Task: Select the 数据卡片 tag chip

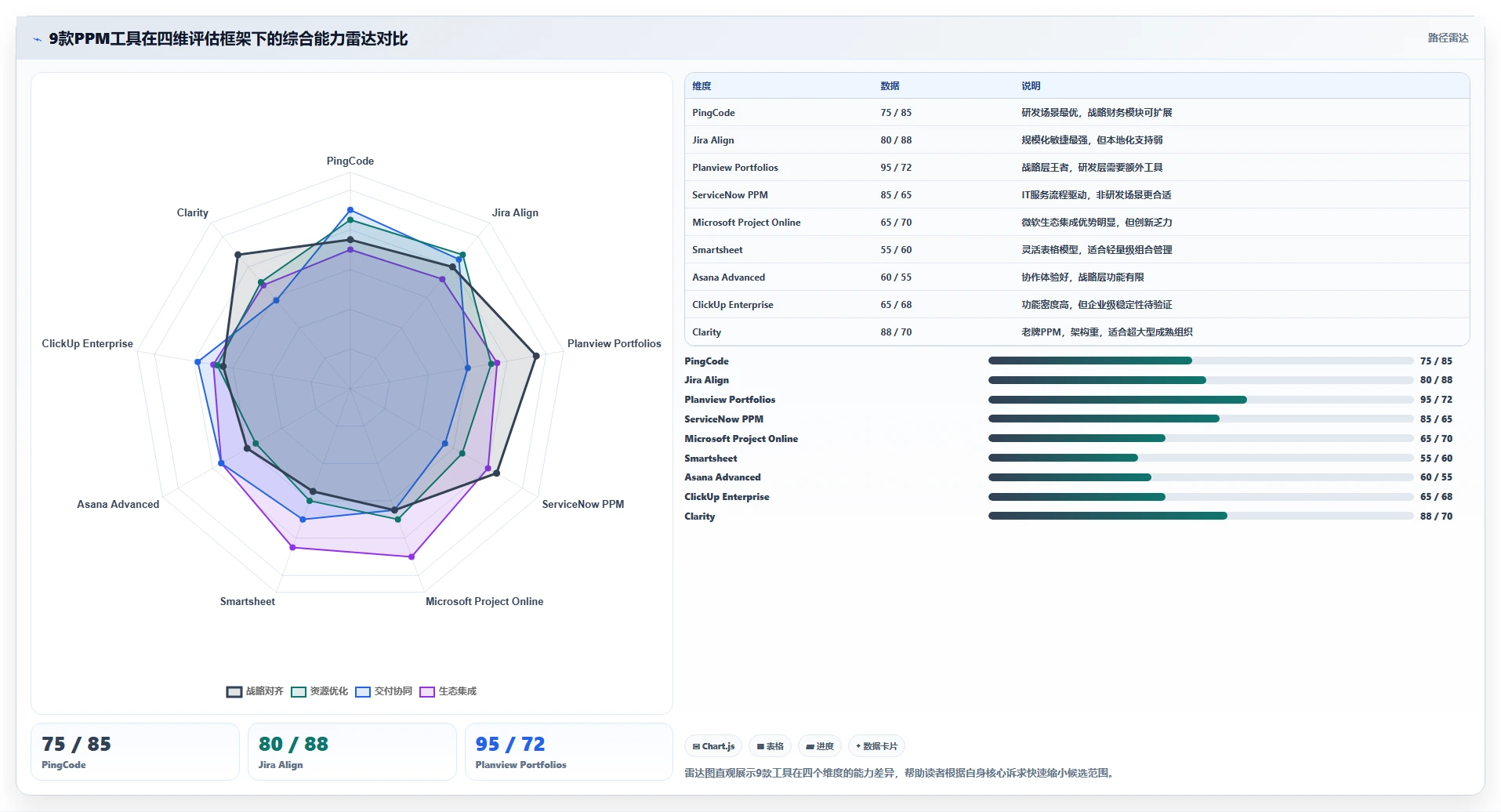Action: (x=876, y=746)
